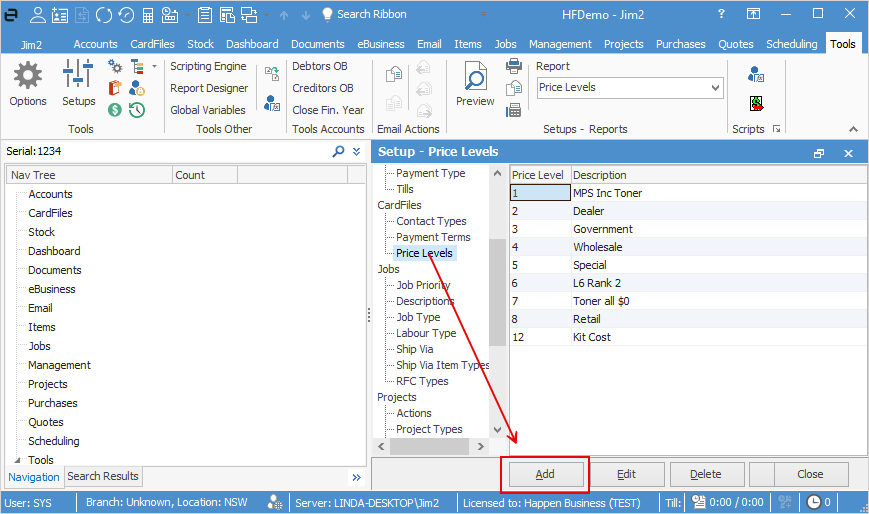Viewport: 869px width, 514px height.
Task: Open the dropdown arrow after the till icon
Action: pos(187,16)
